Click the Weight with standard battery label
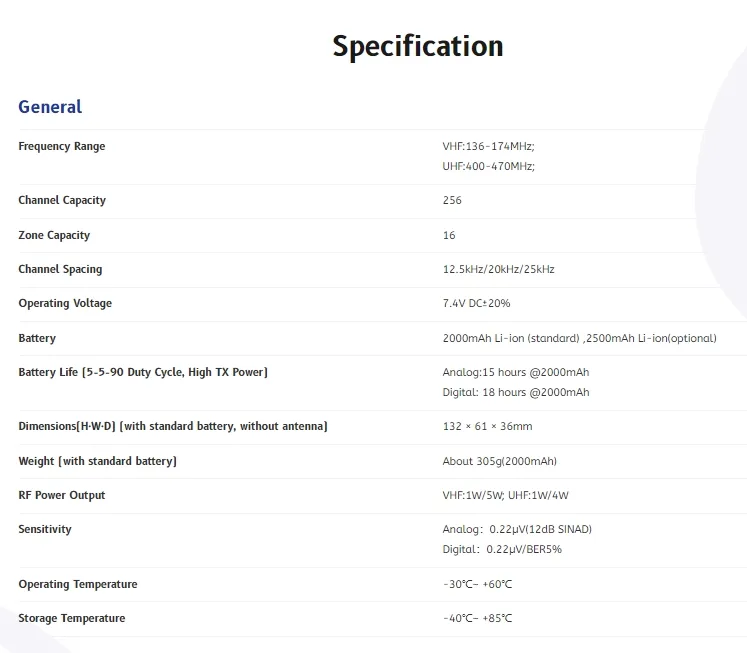This screenshot has width=747, height=653. (x=97, y=461)
